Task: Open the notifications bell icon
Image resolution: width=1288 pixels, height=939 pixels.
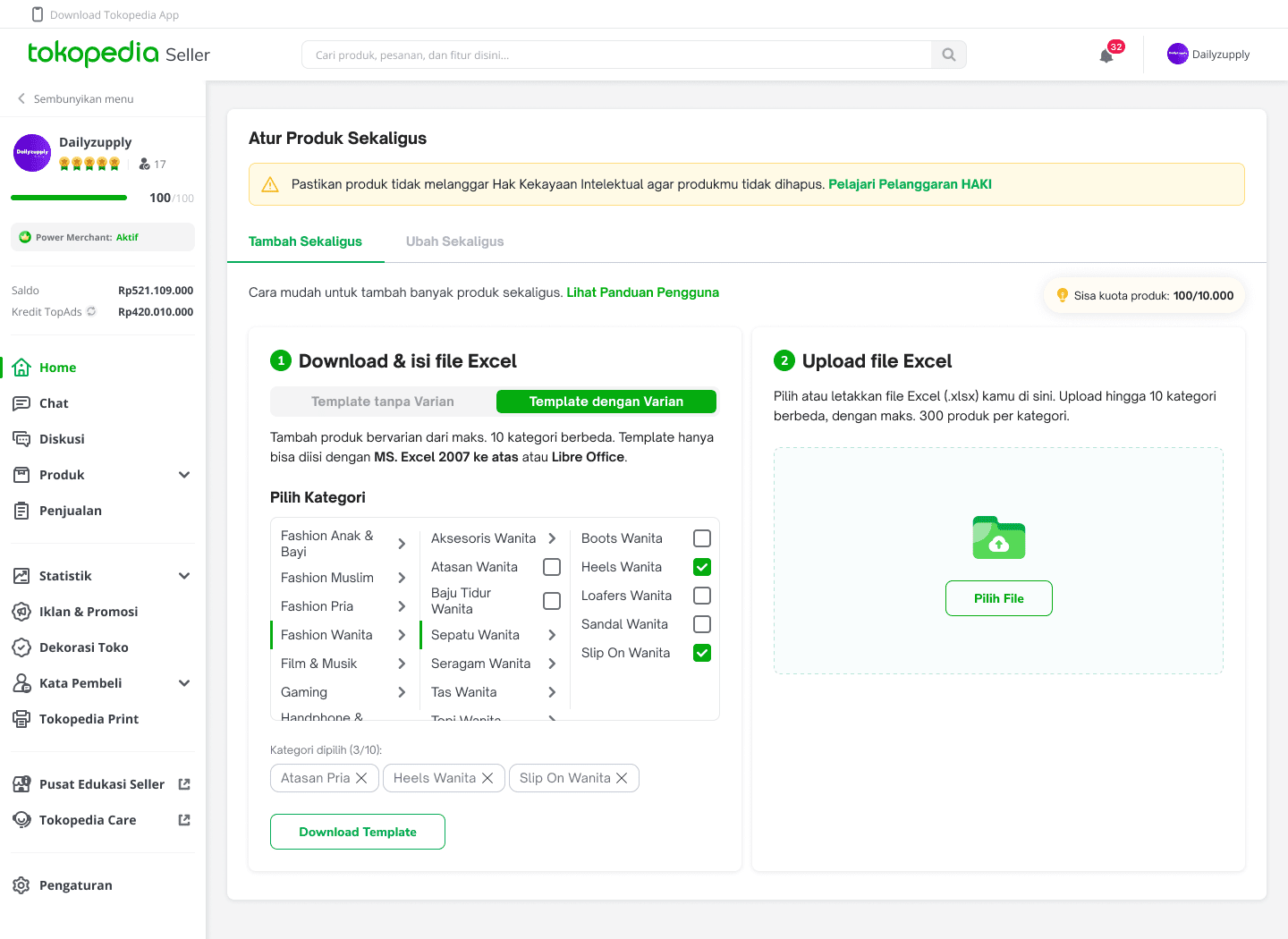Action: point(1106,55)
